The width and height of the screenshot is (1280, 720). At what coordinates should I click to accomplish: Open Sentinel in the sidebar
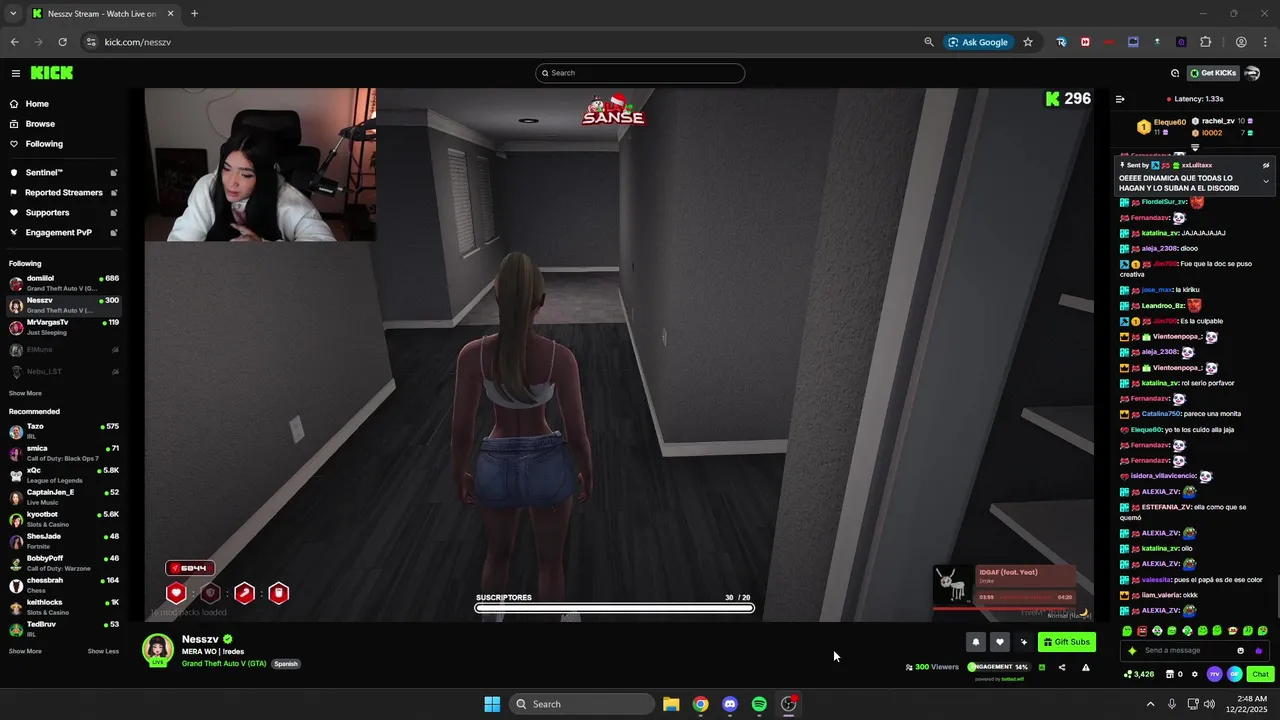click(x=62, y=172)
